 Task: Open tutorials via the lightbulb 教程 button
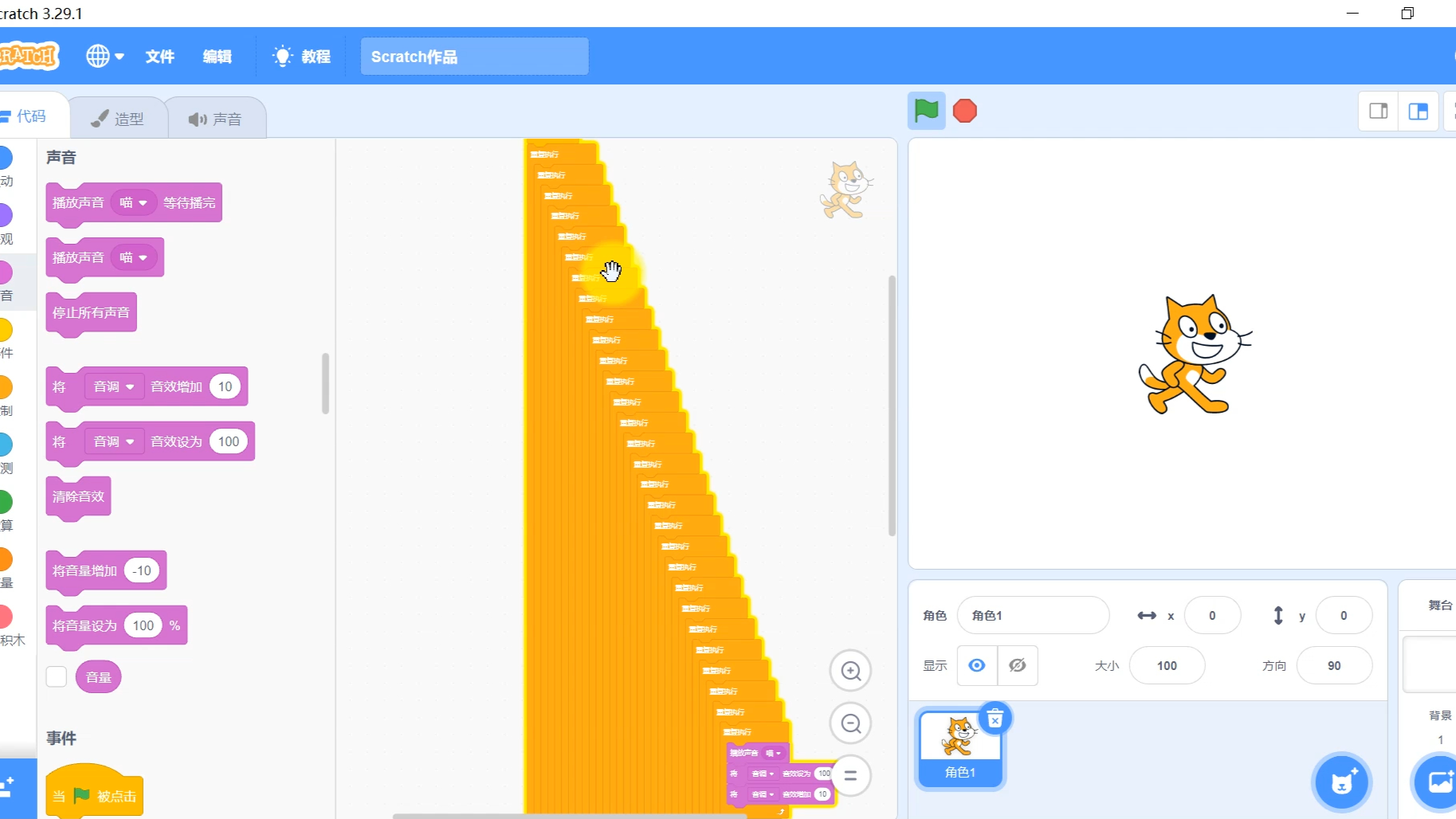pyautogui.click(x=301, y=56)
